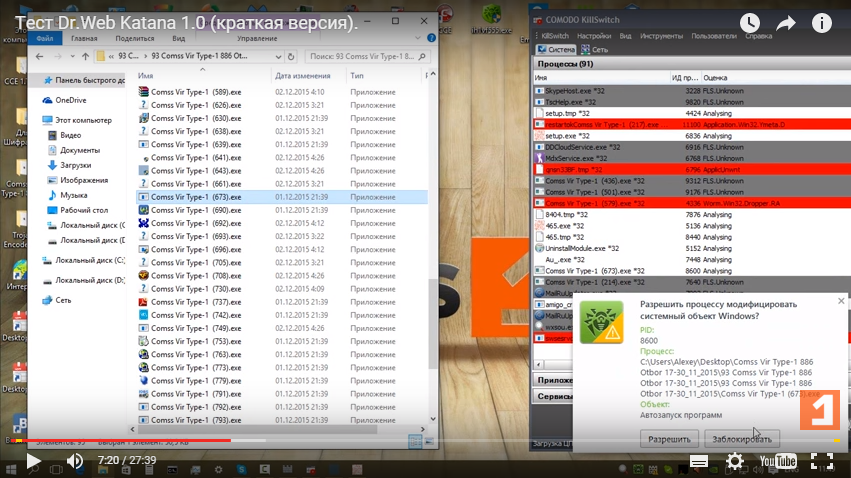Refresh the Explorer folder view
851x478 pixels.
[x=291, y=56]
